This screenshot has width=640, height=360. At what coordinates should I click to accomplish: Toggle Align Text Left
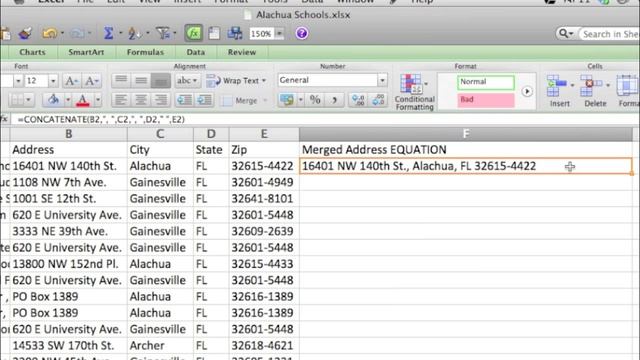121,100
